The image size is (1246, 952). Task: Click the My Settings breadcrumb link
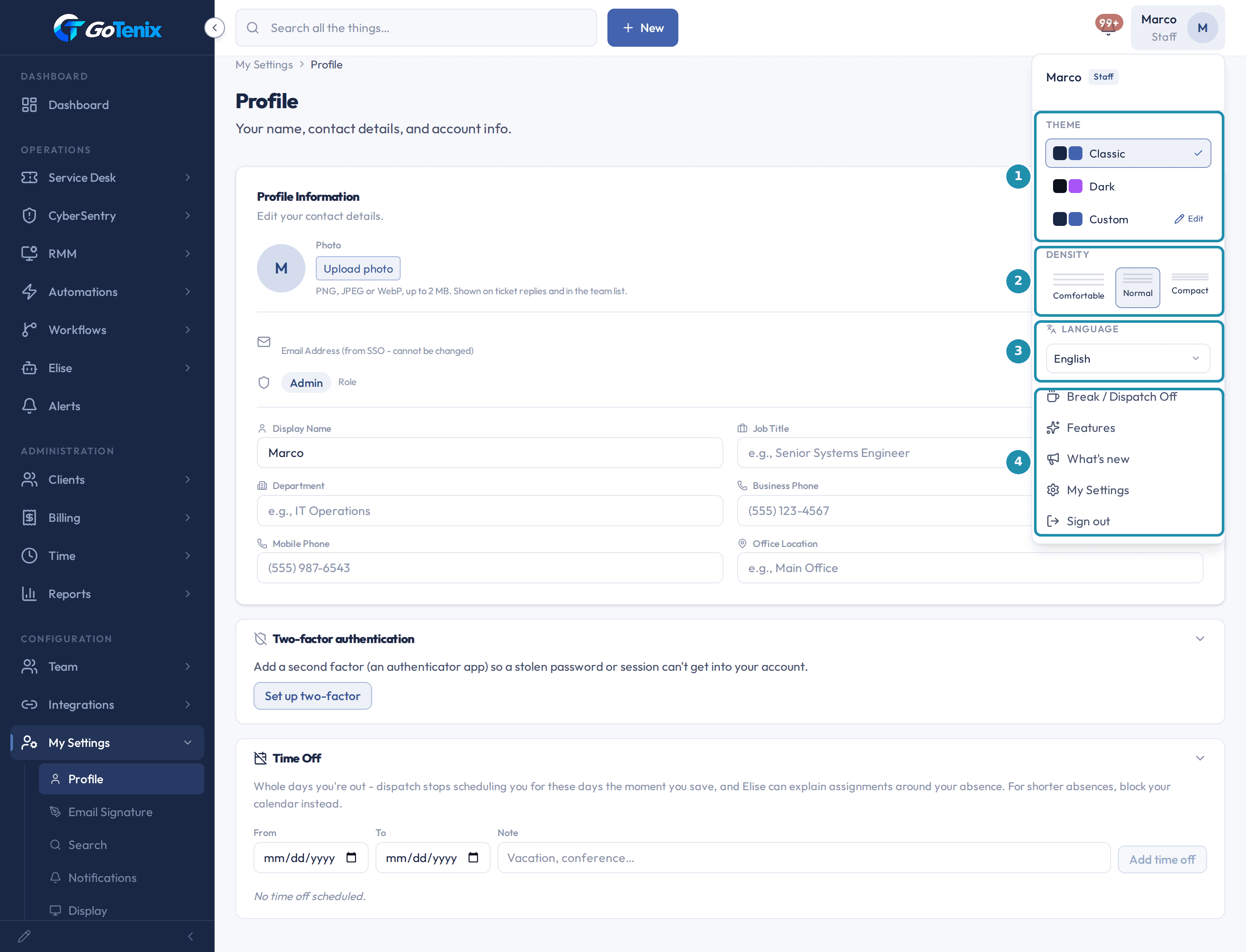pyautogui.click(x=264, y=64)
